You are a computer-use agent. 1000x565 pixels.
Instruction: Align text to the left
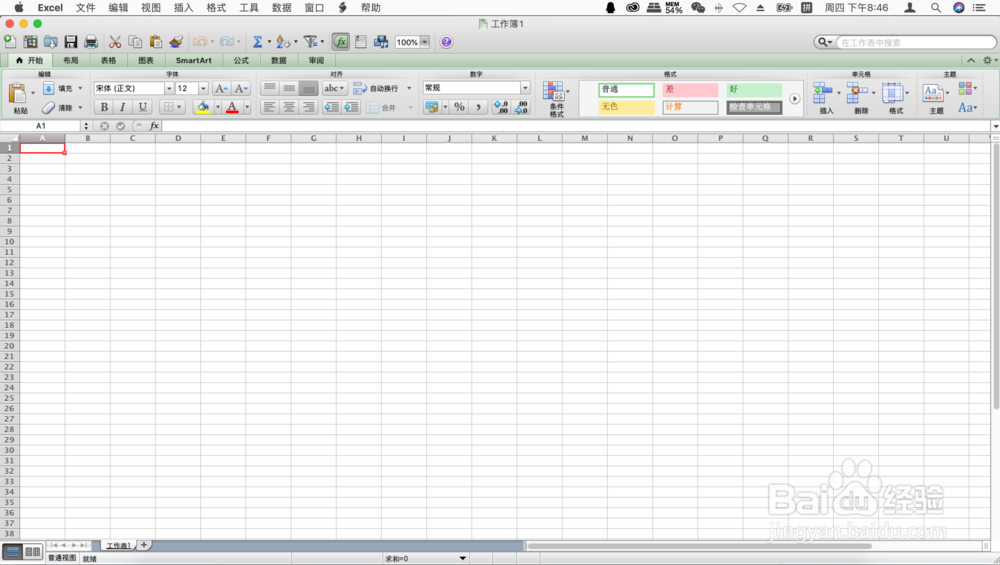pyautogui.click(x=270, y=107)
